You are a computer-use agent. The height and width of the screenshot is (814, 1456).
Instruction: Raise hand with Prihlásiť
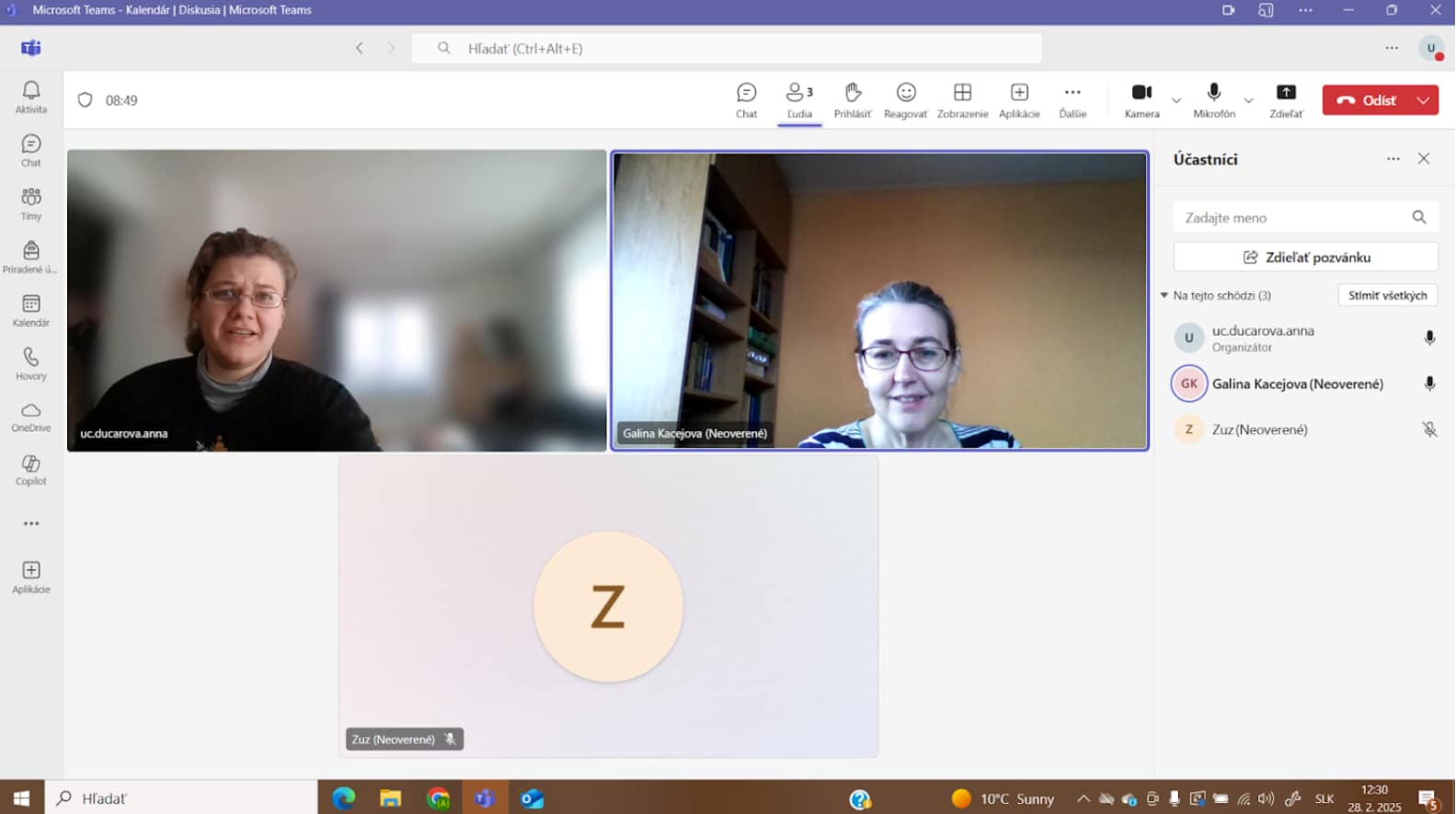[x=853, y=100]
